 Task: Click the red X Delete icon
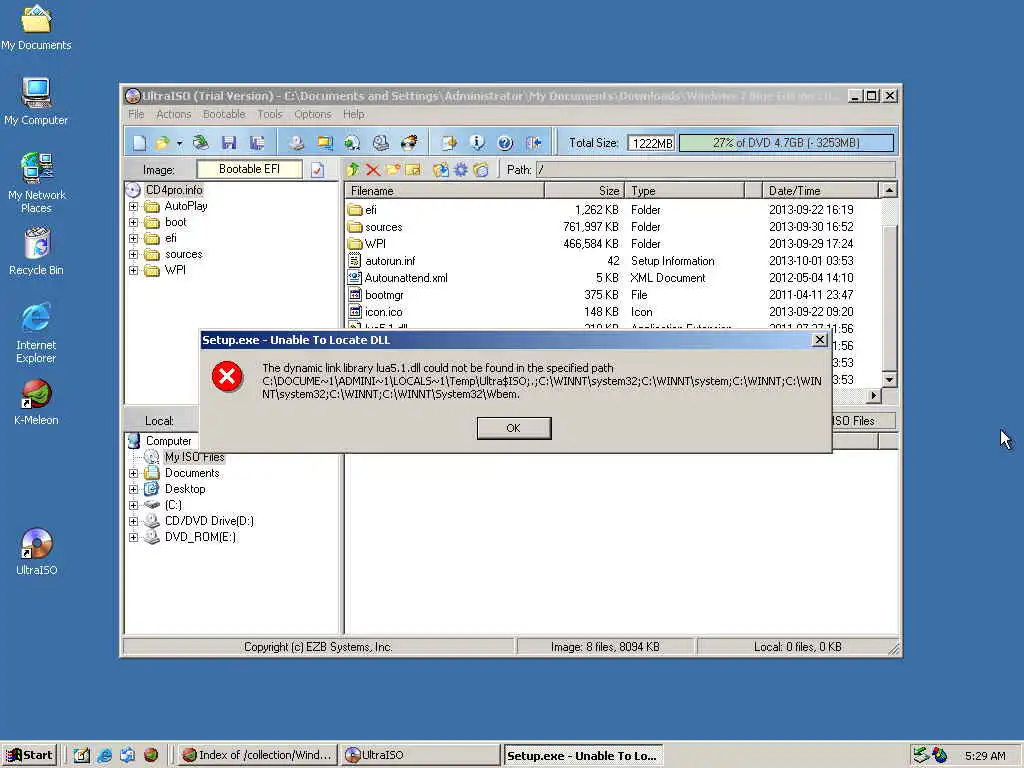click(x=373, y=170)
